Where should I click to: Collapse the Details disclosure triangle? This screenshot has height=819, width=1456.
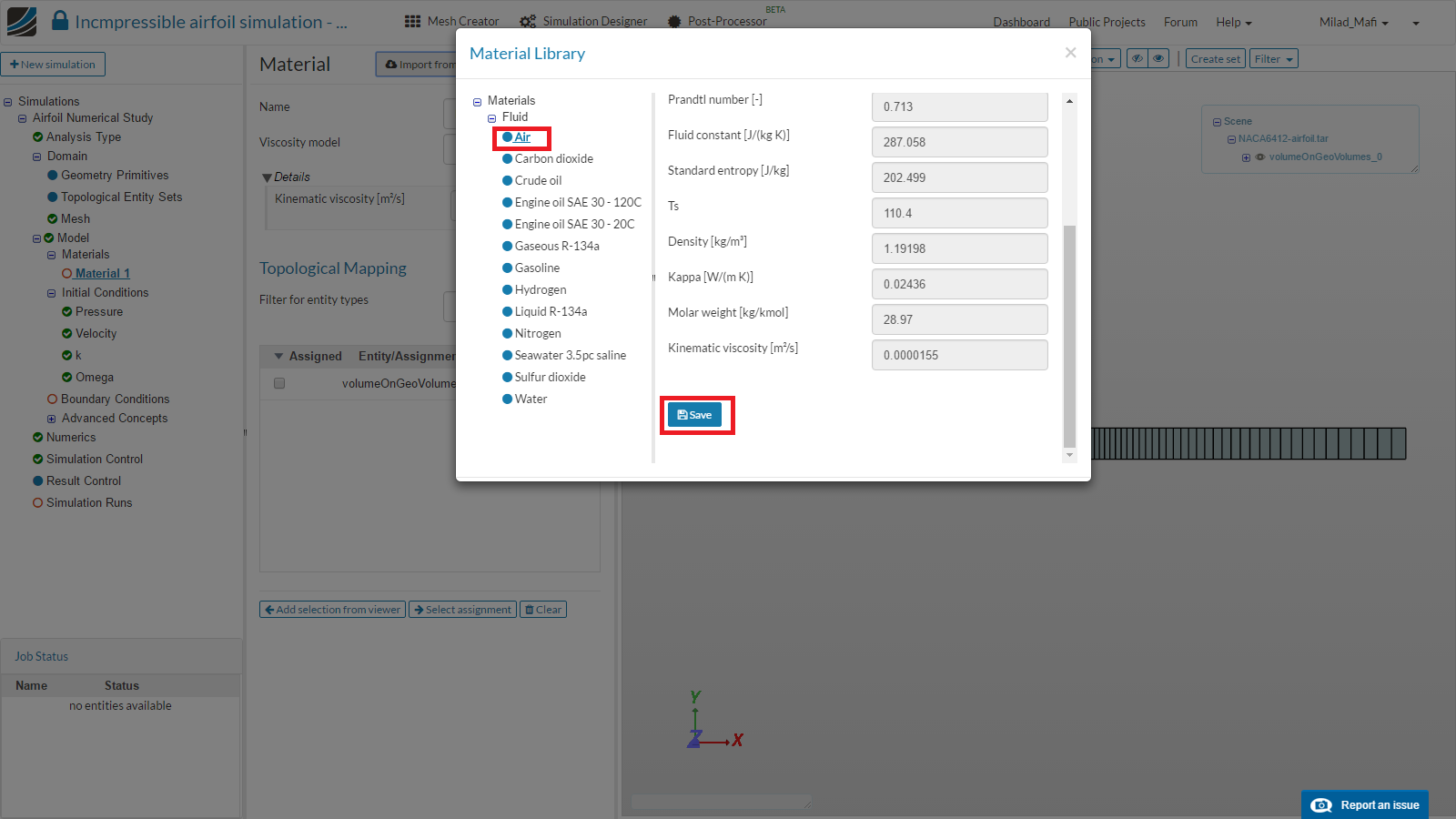click(267, 177)
